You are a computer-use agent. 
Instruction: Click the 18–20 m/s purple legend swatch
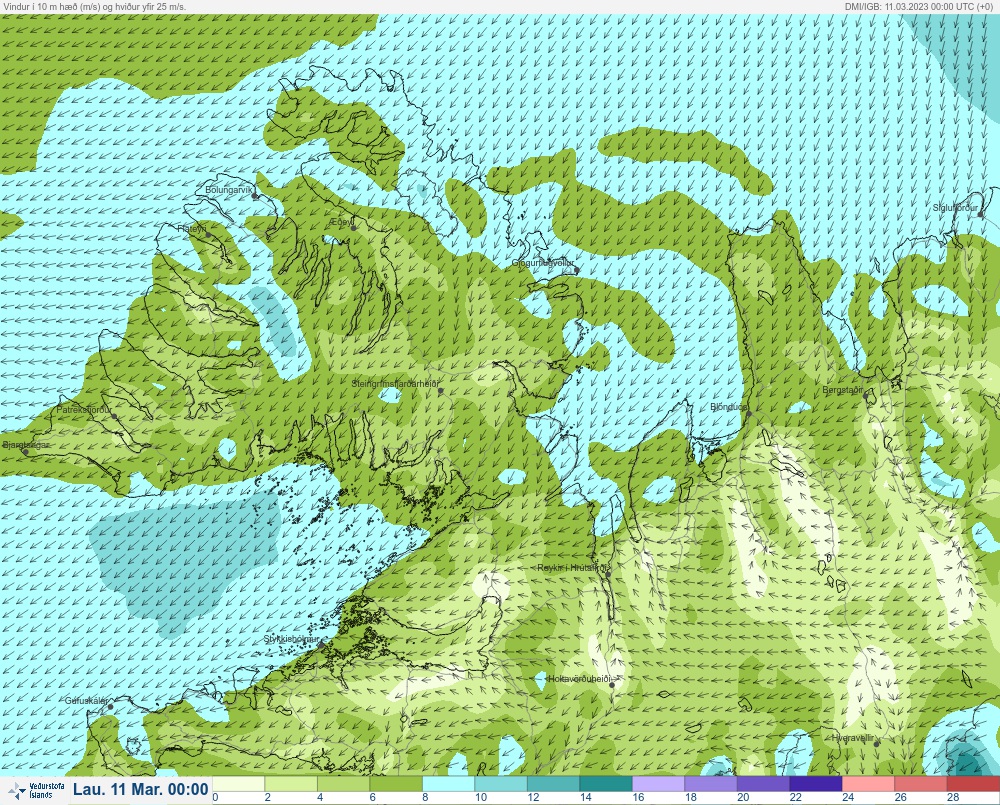point(711,783)
